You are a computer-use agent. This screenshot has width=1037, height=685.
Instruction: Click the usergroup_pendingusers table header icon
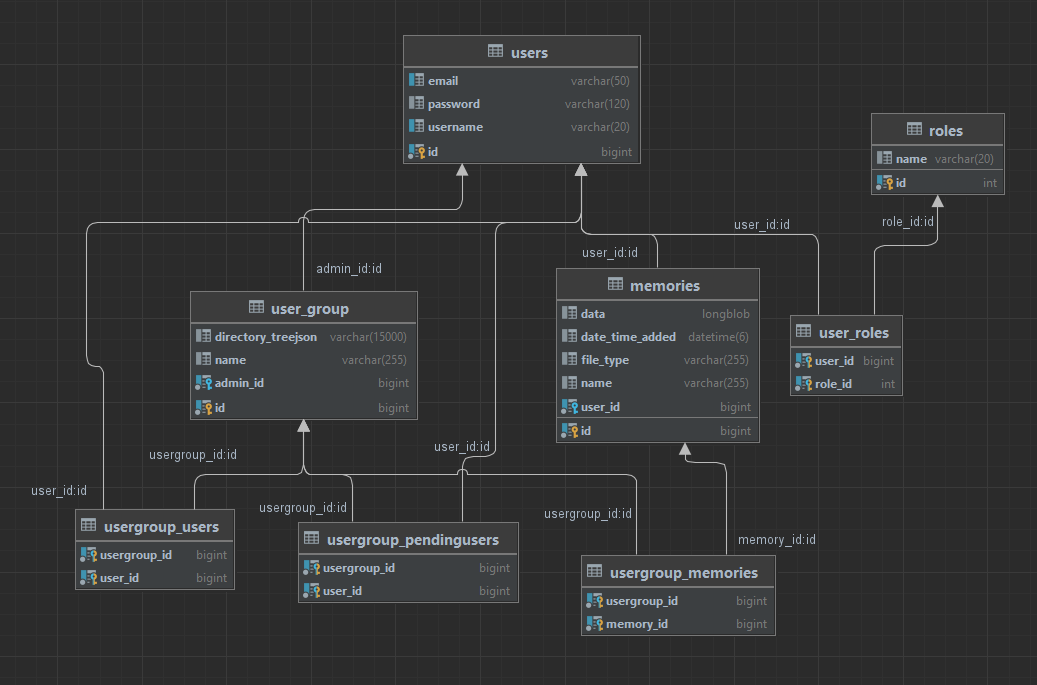[311, 538]
